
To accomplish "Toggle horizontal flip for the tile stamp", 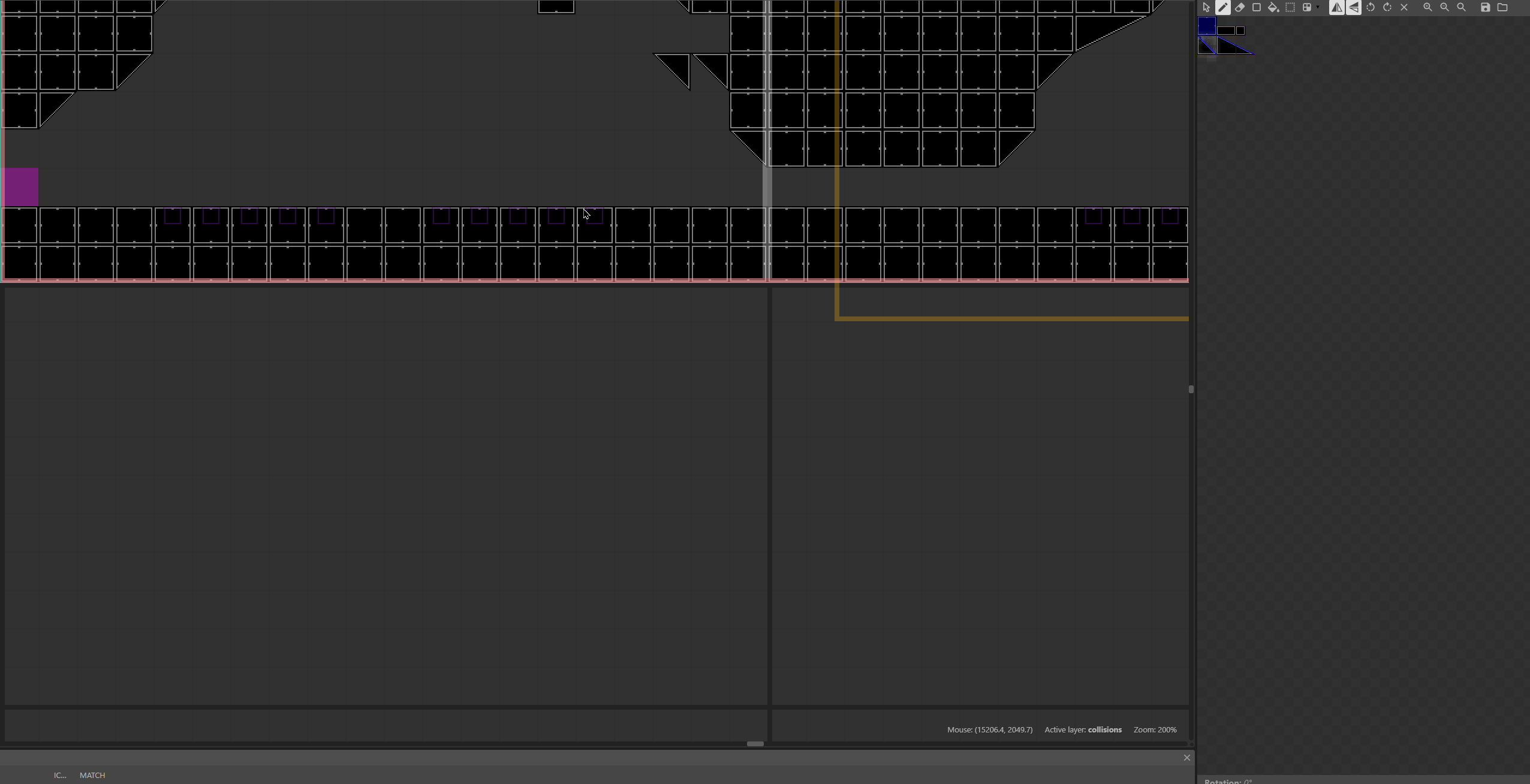I will tap(1337, 7).
